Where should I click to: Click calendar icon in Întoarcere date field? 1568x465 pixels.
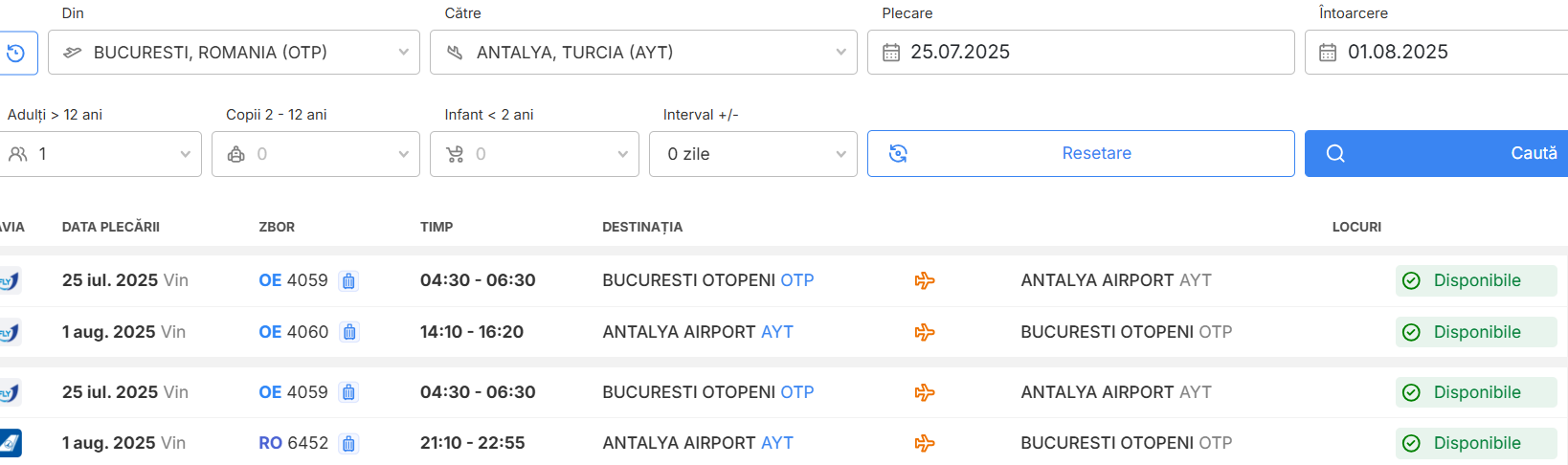coord(1328,53)
